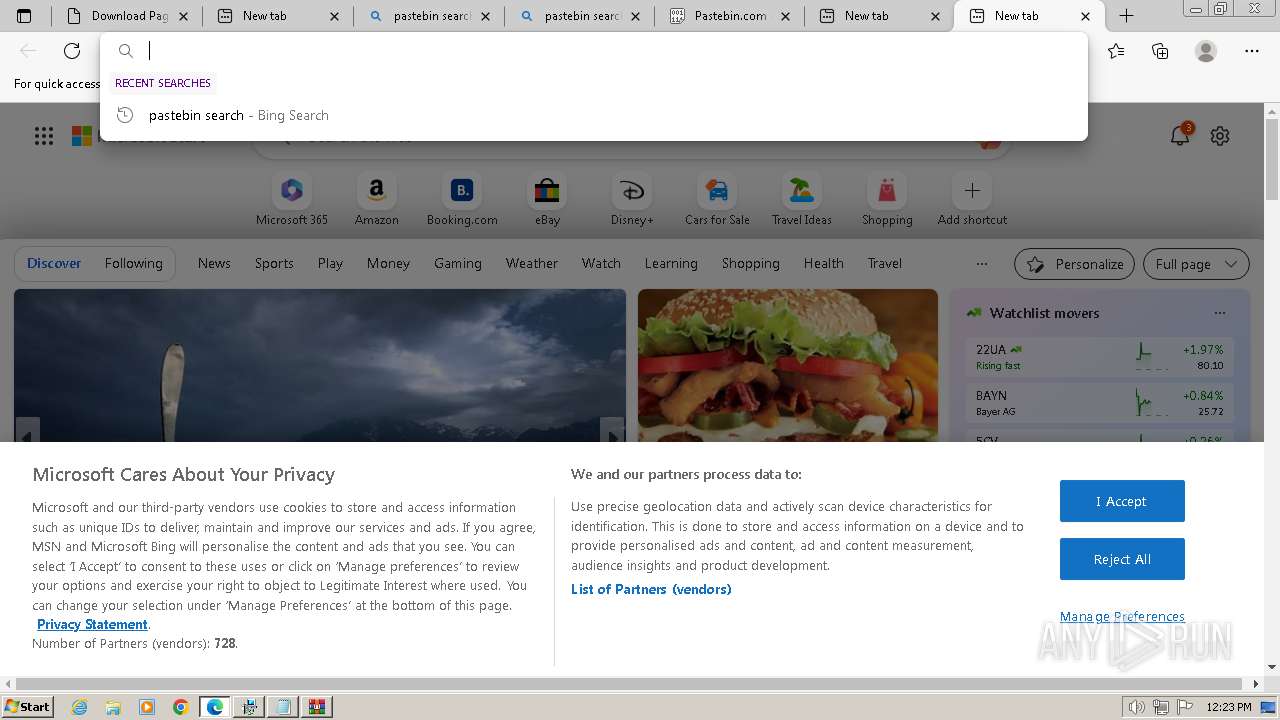Open the Weather category
Screen dimensions: 1280x720
[x=532, y=263]
